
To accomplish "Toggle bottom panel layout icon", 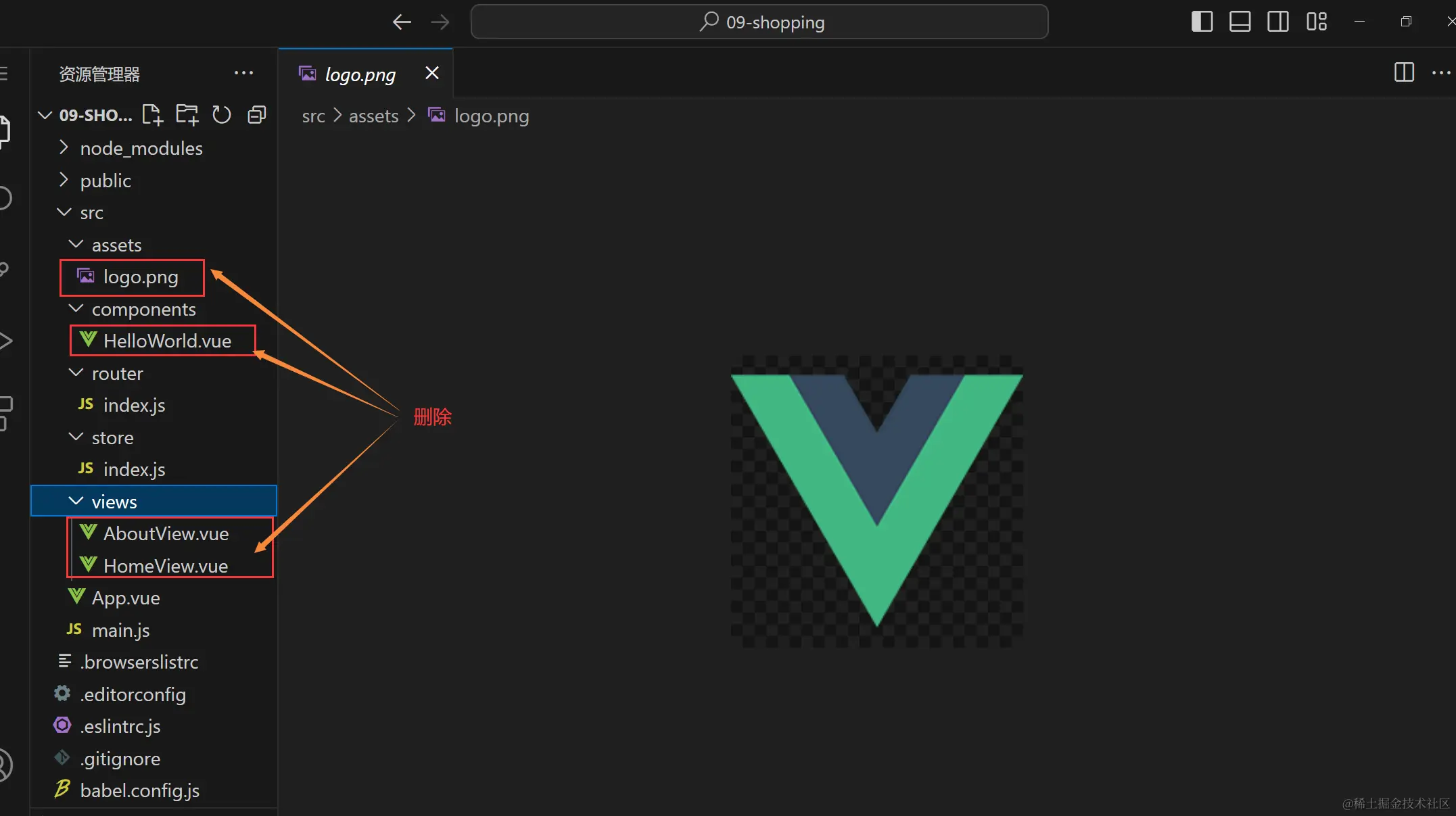I will pyautogui.click(x=1240, y=22).
